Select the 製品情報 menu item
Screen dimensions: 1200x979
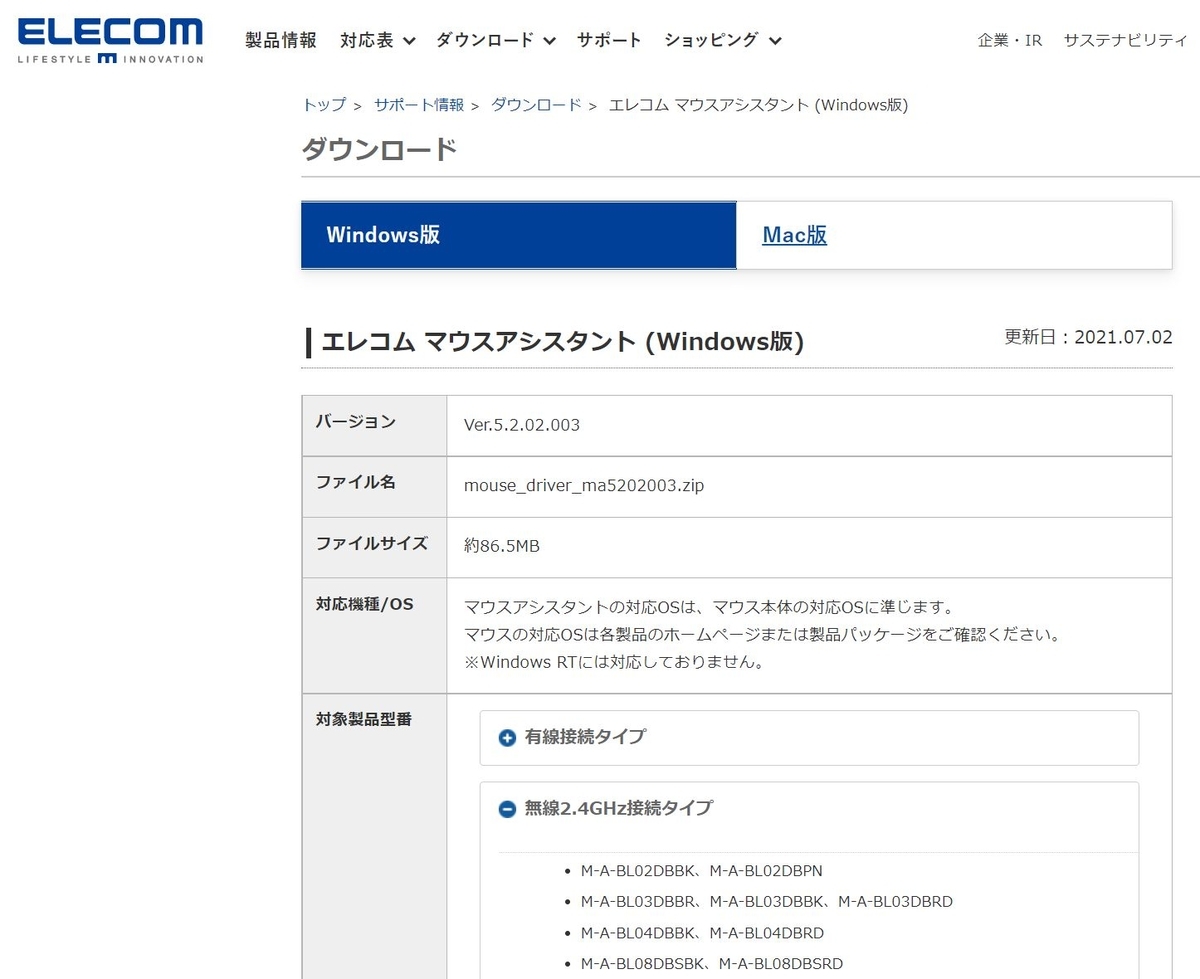tap(279, 40)
